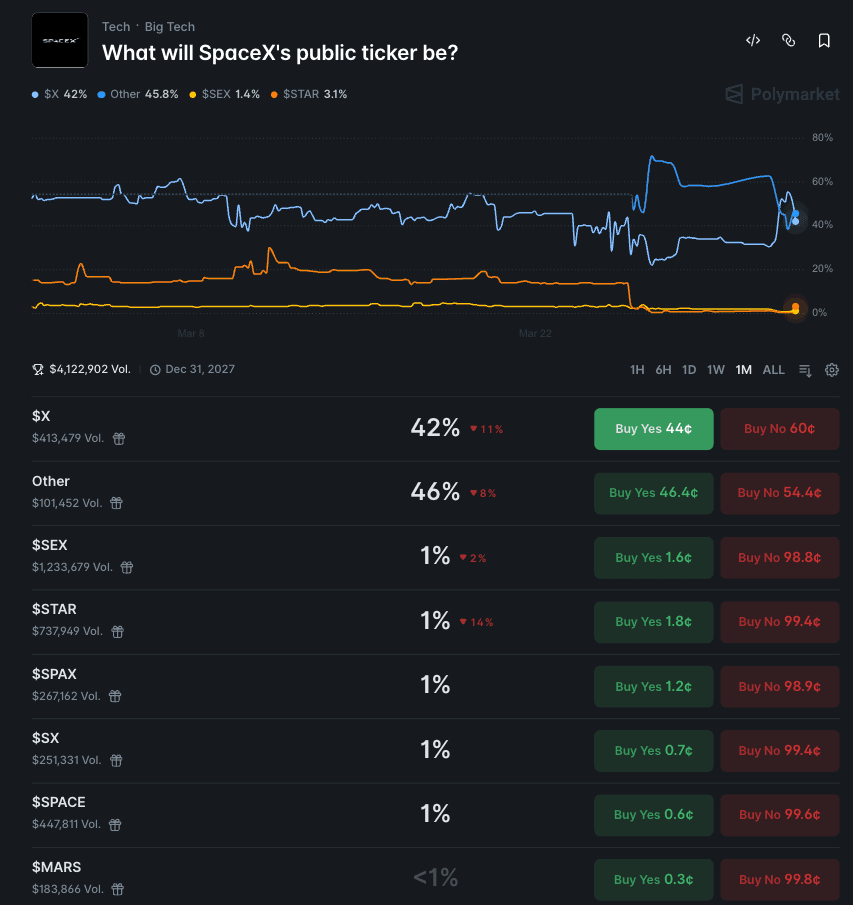Click the chart sort/filter icon

805,370
